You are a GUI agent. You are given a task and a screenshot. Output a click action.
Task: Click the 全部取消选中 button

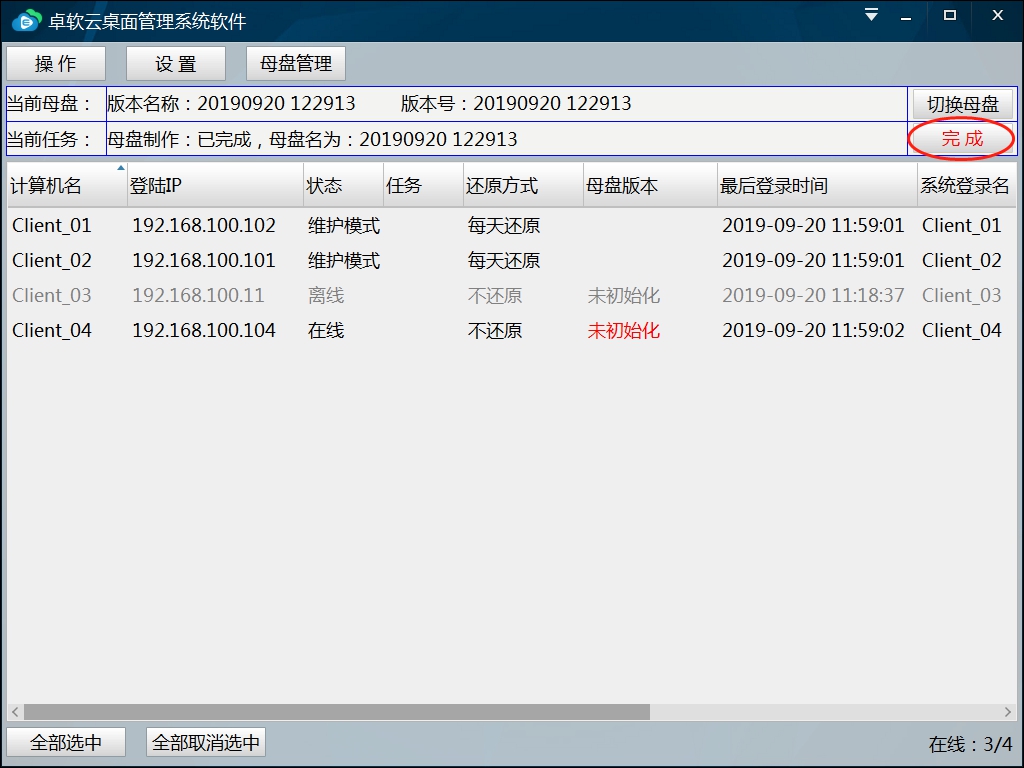pos(206,743)
